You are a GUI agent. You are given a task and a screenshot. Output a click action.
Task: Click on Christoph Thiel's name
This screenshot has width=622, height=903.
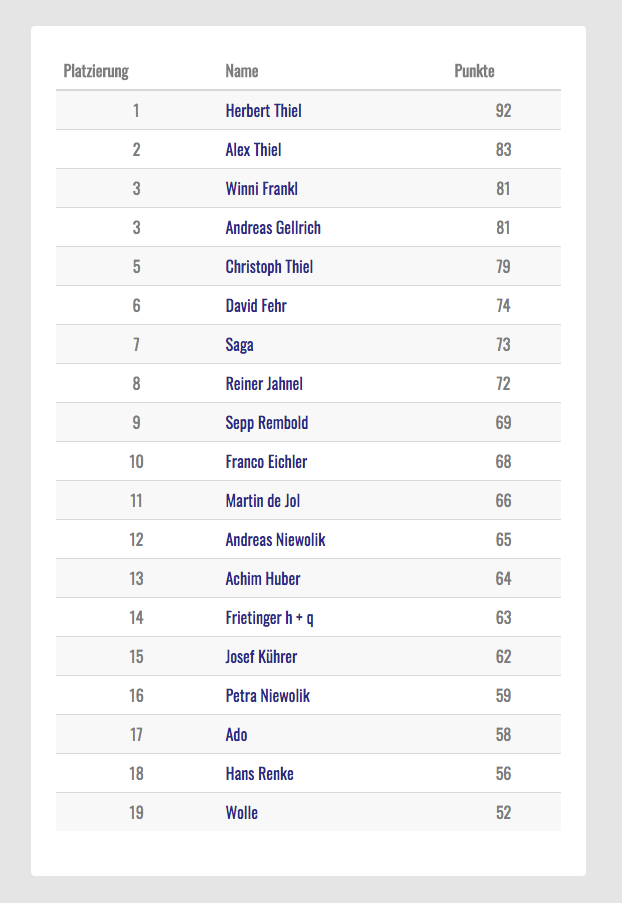coord(269,267)
